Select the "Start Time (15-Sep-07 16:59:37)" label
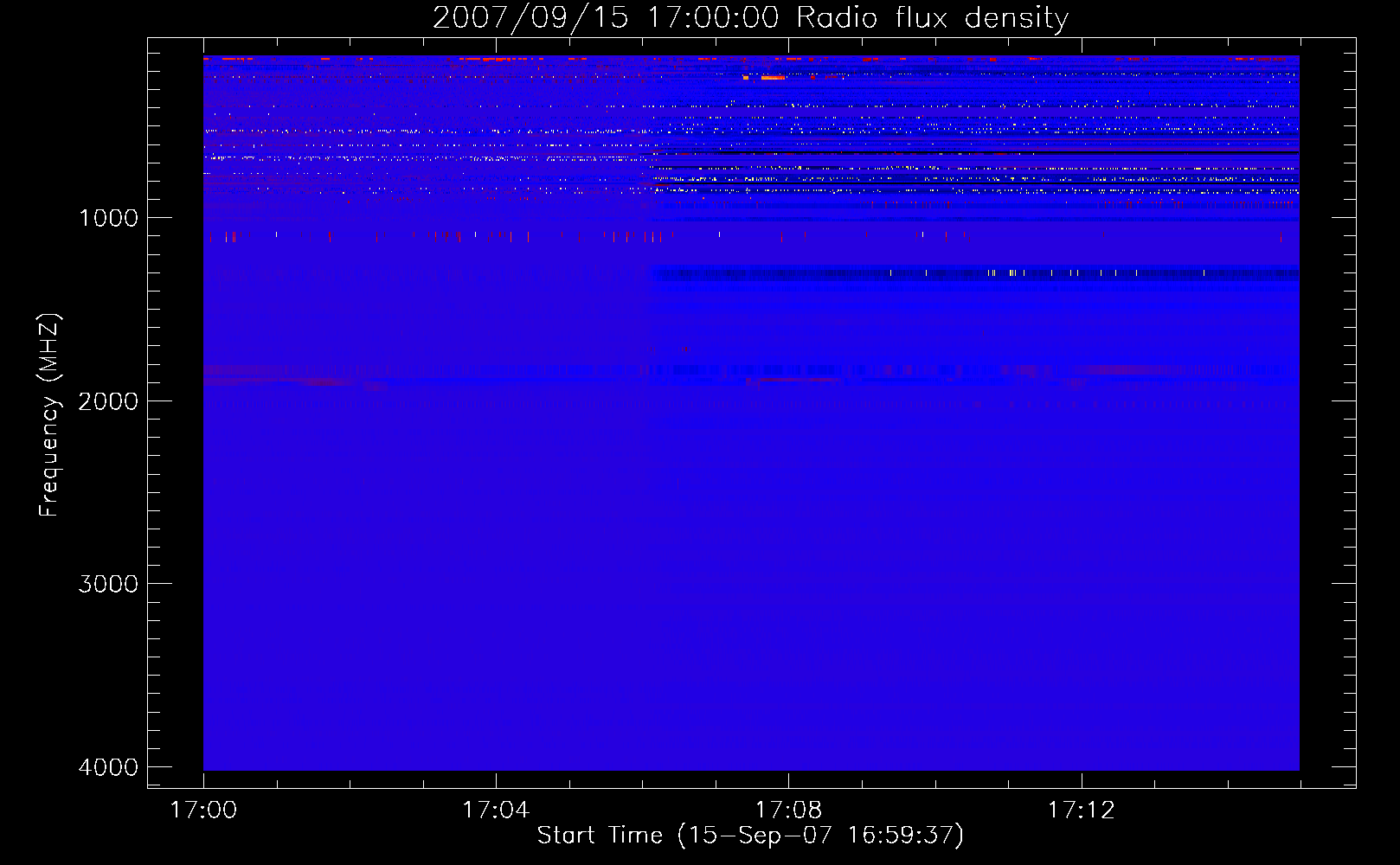The width and height of the screenshot is (1400, 865). (750, 836)
